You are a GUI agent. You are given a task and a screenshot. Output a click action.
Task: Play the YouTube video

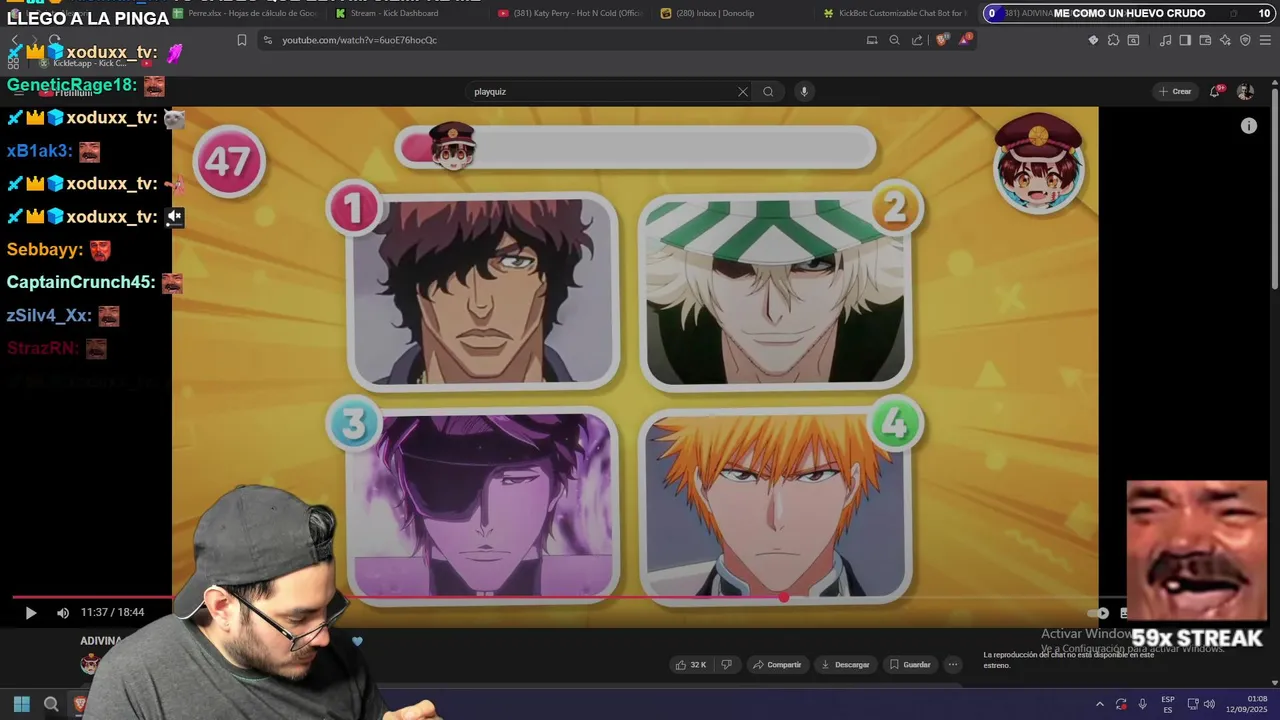tap(30, 613)
